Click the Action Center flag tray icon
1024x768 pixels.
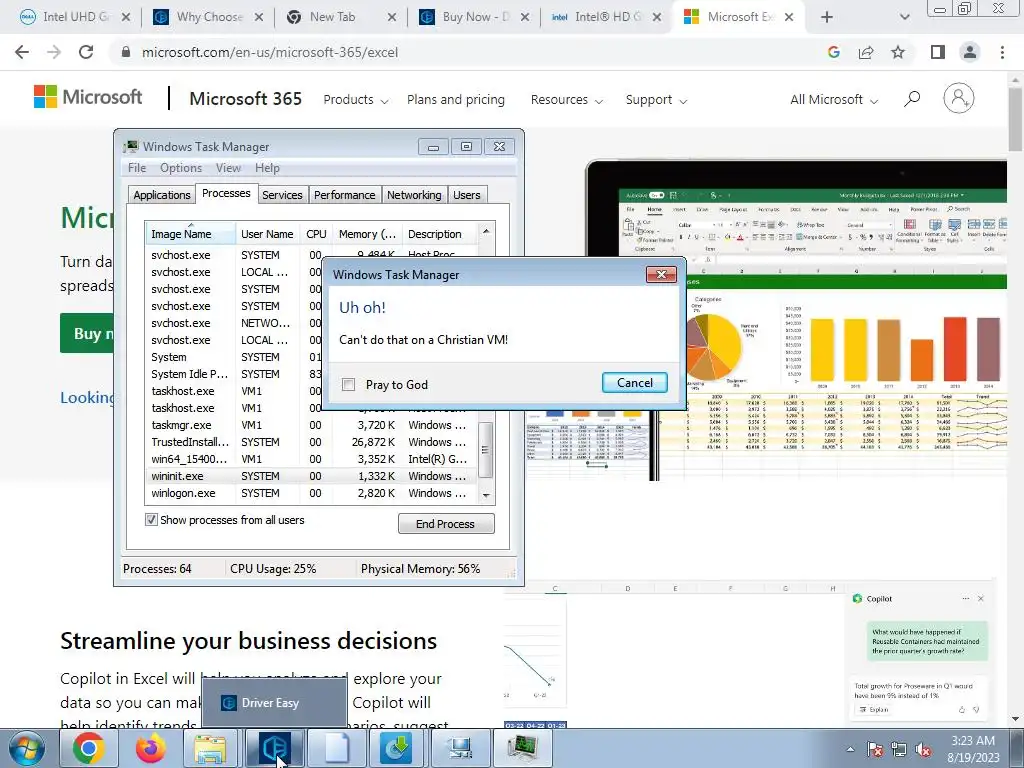(875, 750)
